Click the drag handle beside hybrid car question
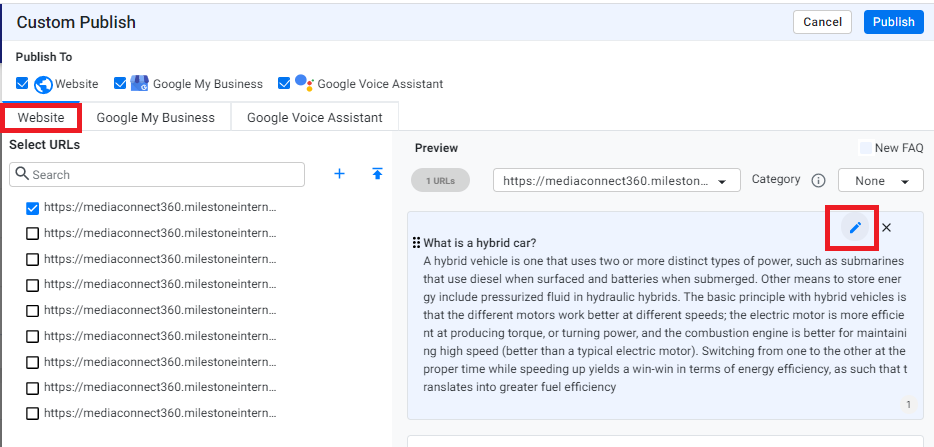 [x=416, y=243]
